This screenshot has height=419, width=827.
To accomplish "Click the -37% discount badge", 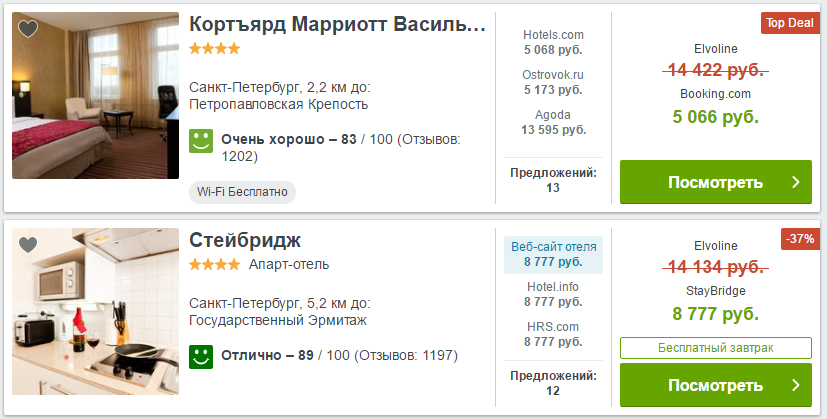I will 800,239.
